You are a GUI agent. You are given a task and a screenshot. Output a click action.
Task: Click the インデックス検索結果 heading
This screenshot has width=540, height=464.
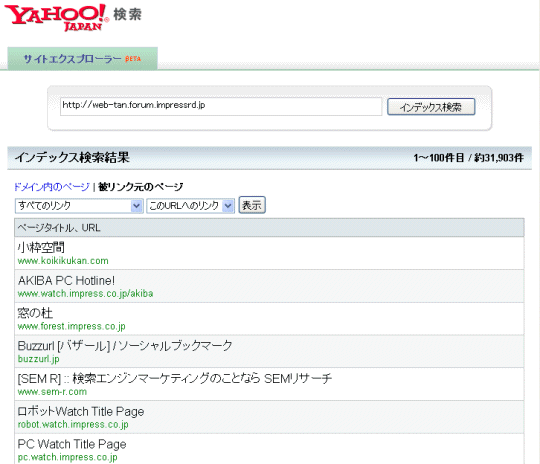click(x=72, y=157)
